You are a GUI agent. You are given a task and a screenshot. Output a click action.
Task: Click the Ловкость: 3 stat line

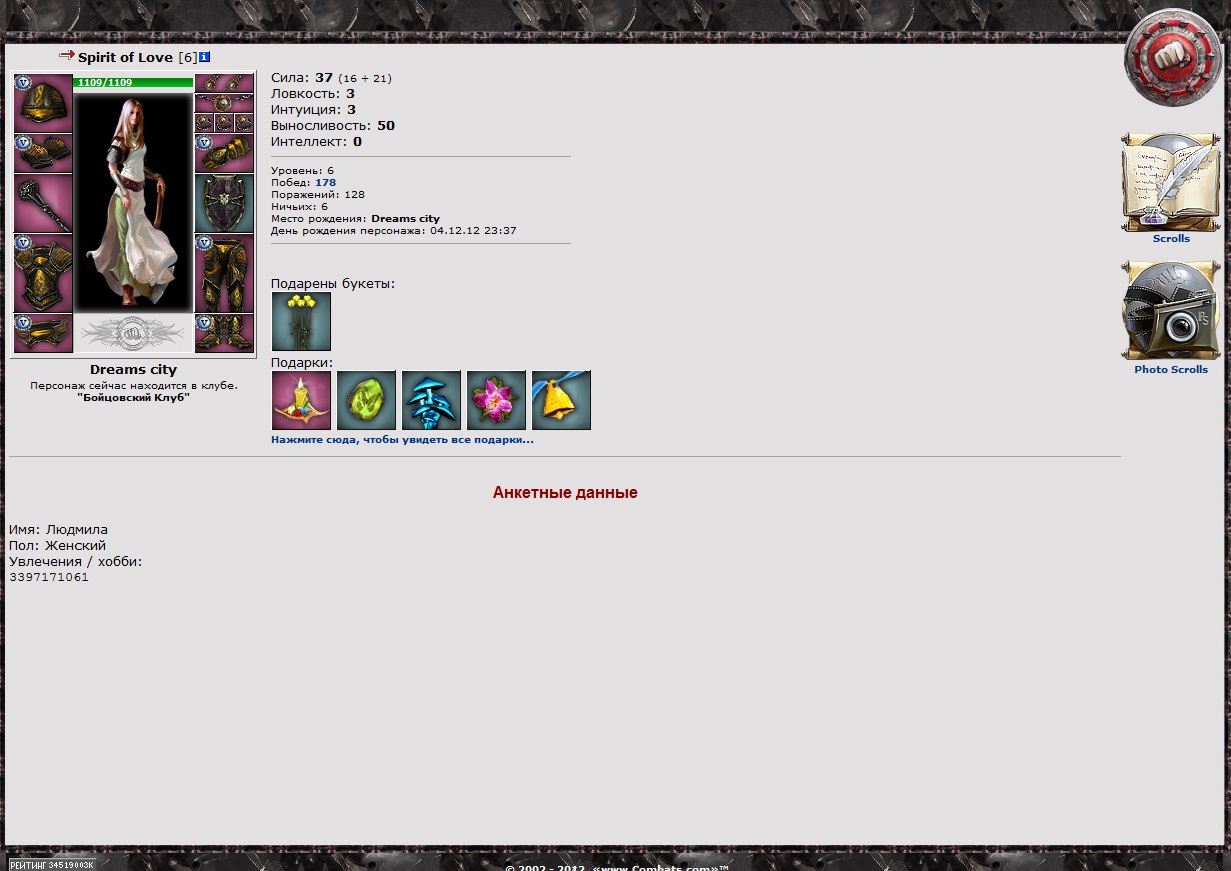click(x=313, y=93)
